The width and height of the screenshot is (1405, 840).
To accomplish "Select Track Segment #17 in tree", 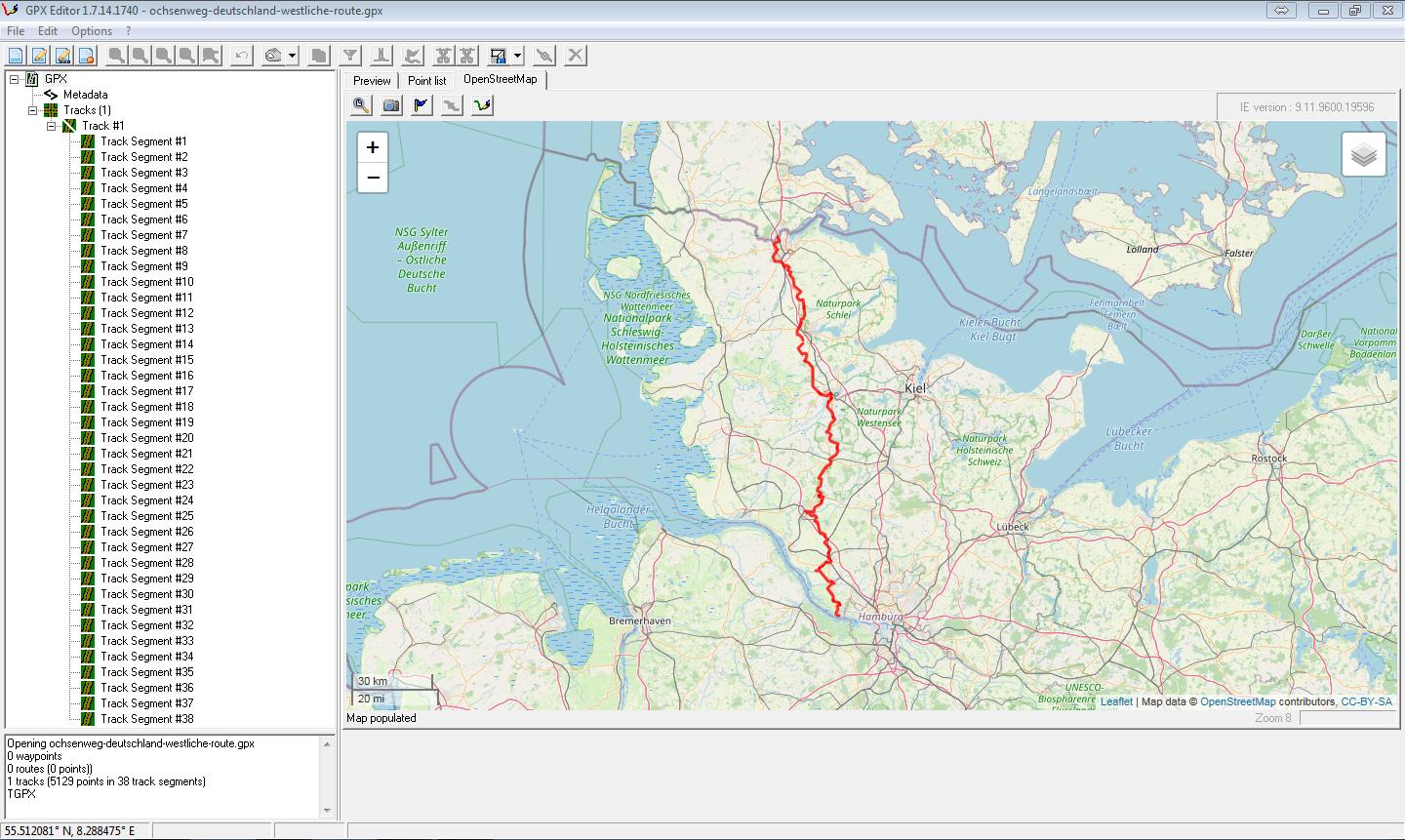I will tap(146, 391).
